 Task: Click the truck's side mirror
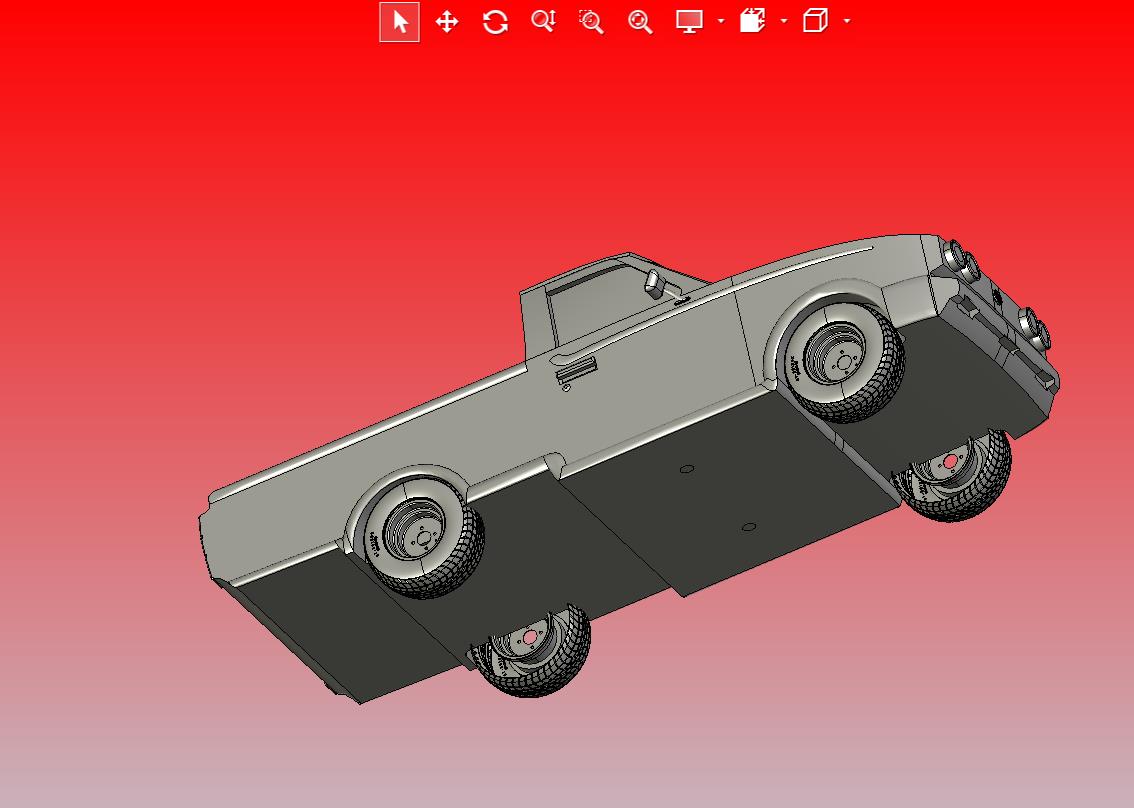coord(655,283)
